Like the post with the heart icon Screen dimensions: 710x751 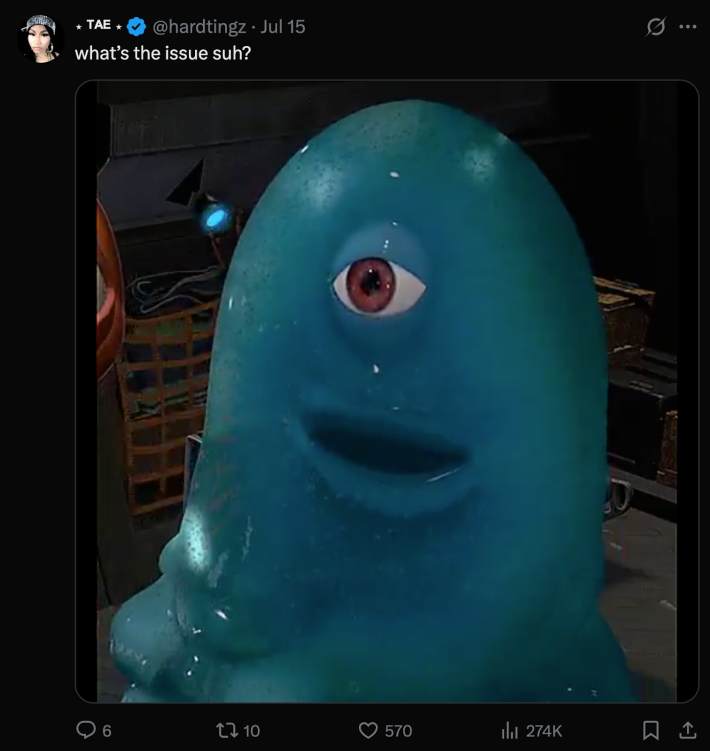[368, 731]
